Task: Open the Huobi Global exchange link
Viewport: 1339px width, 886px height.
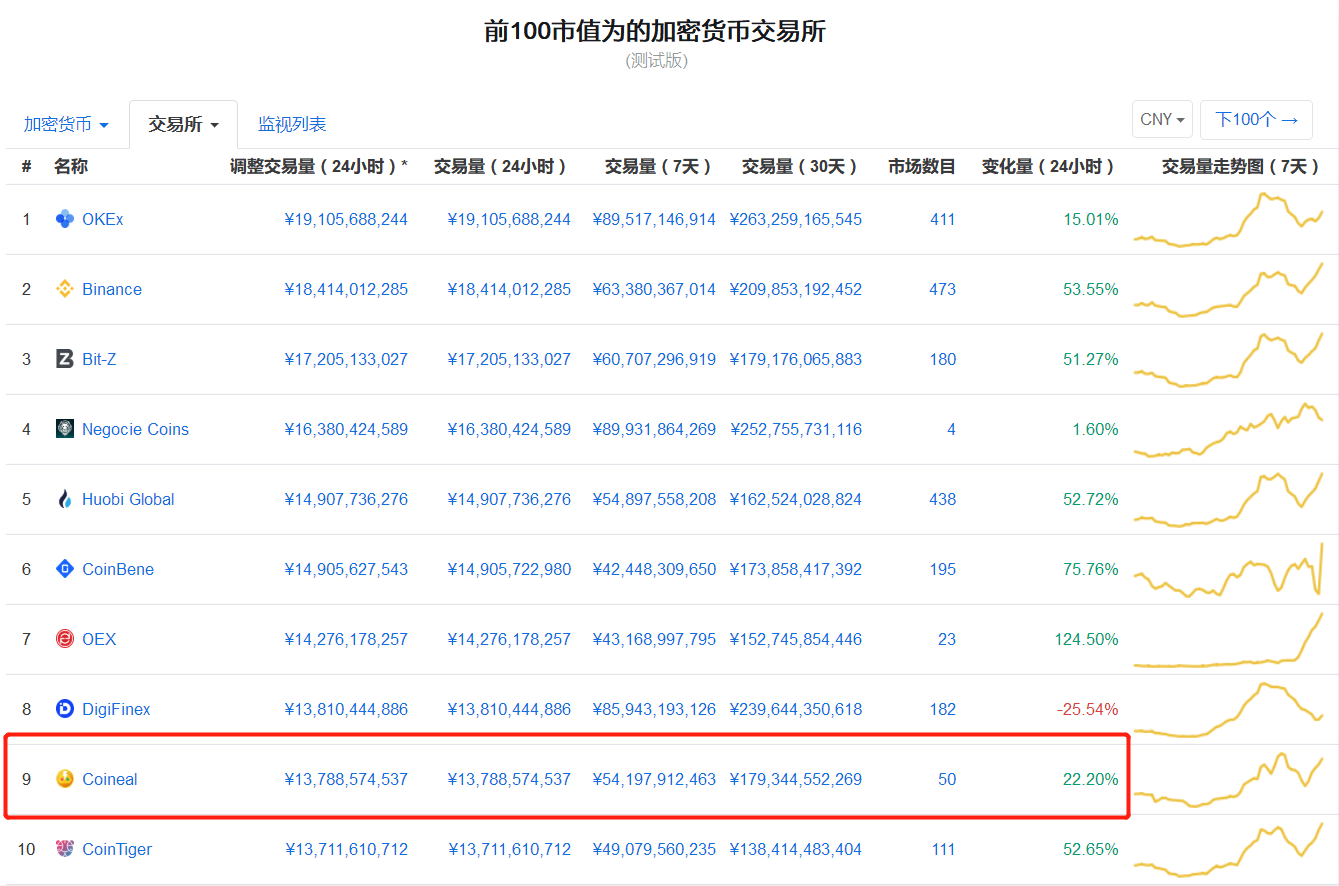Action: pos(128,499)
